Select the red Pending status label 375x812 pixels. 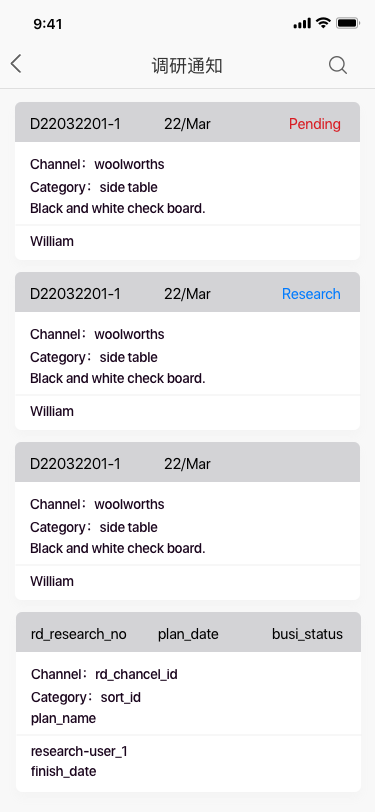point(315,124)
